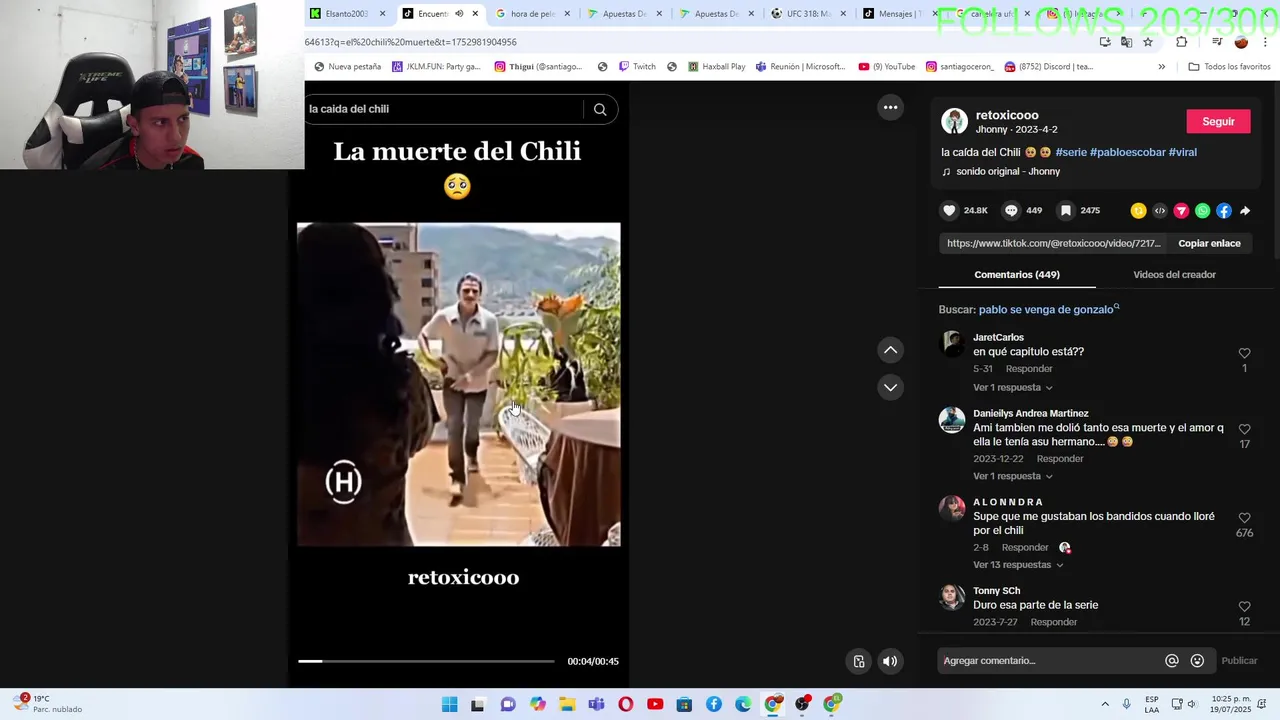The image size is (1280, 720).
Task: Go to the previous video with up arrow
Action: pos(890,350)
